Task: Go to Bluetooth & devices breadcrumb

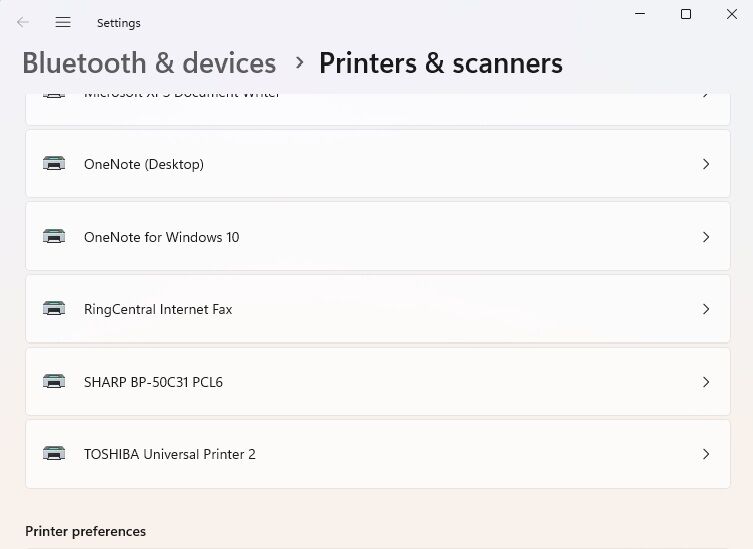Action: click(149, 63)
